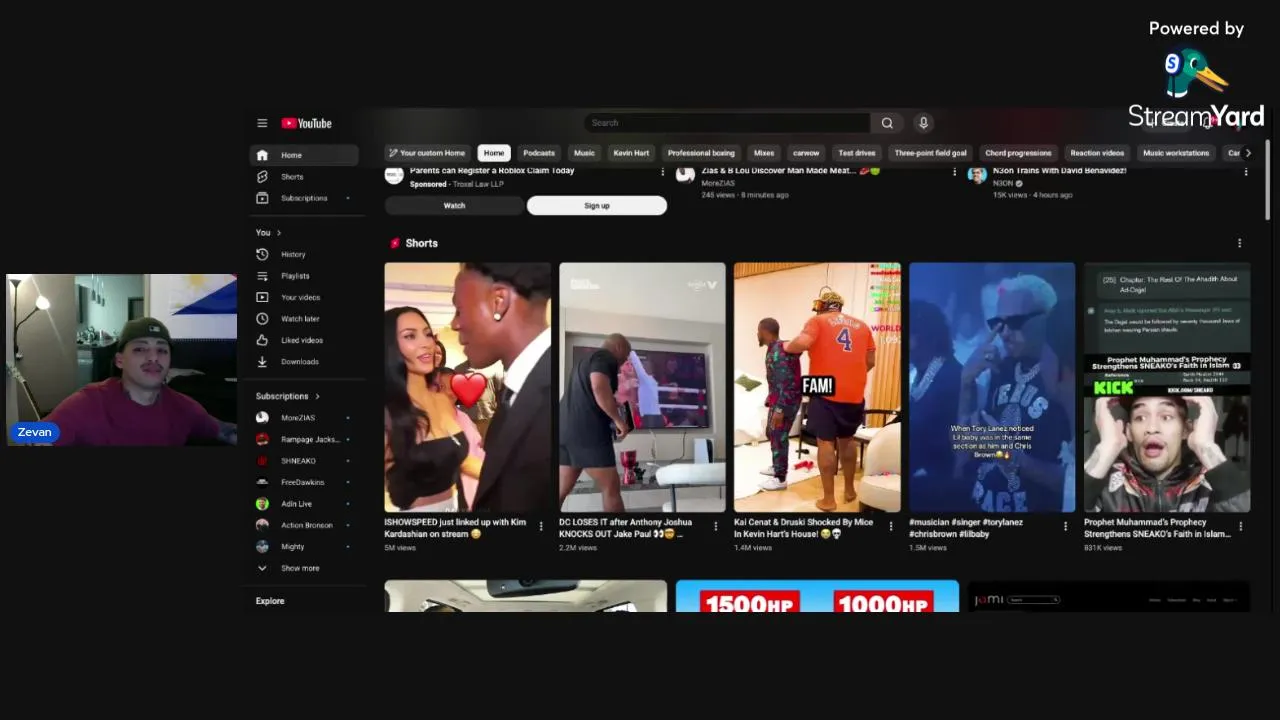
Task: Play the SNEAKO Prophecy short thumbnail
Action: point(1167,388)
